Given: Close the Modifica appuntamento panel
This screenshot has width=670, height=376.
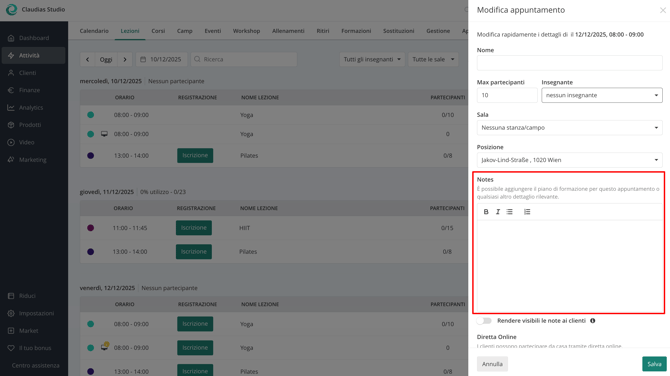Looking at the screenshot, I should (x=662, y=10).
